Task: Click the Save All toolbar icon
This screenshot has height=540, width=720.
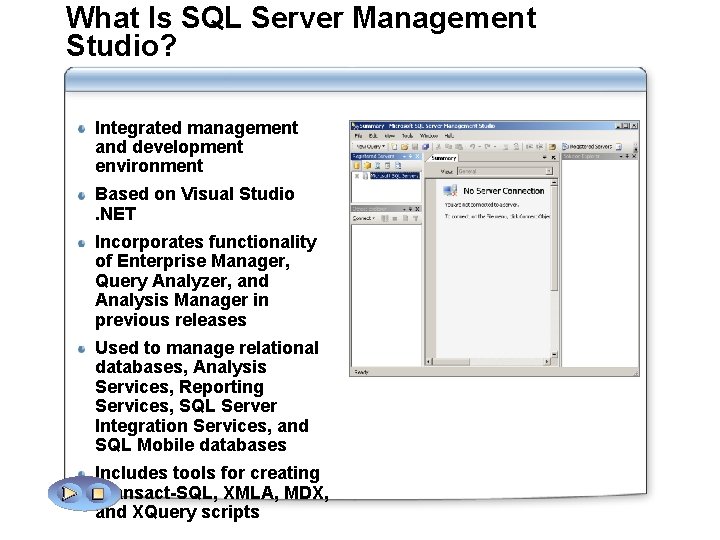Action: [425, 147]
